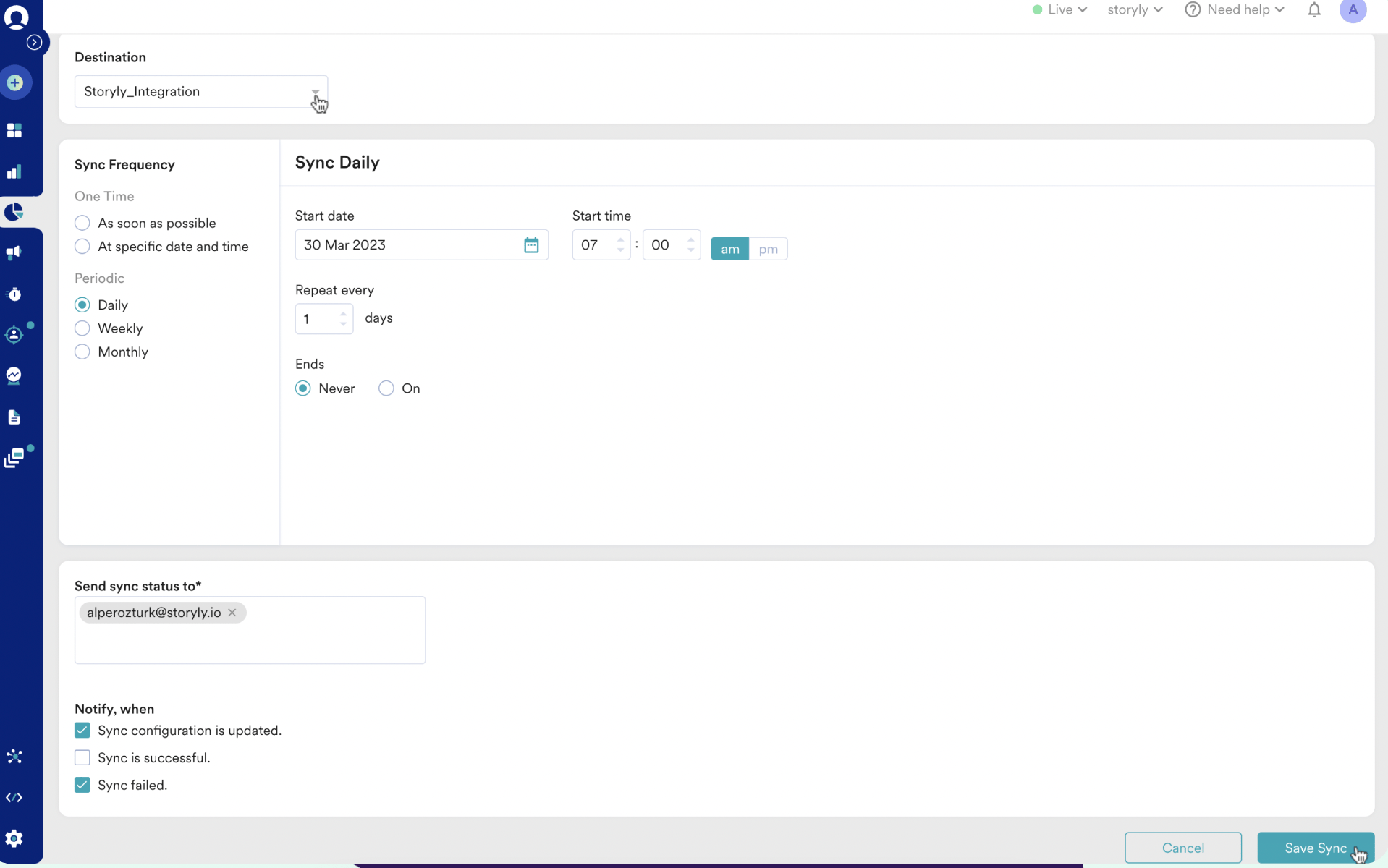Open the settings gear icon

(x=14, y=839)
